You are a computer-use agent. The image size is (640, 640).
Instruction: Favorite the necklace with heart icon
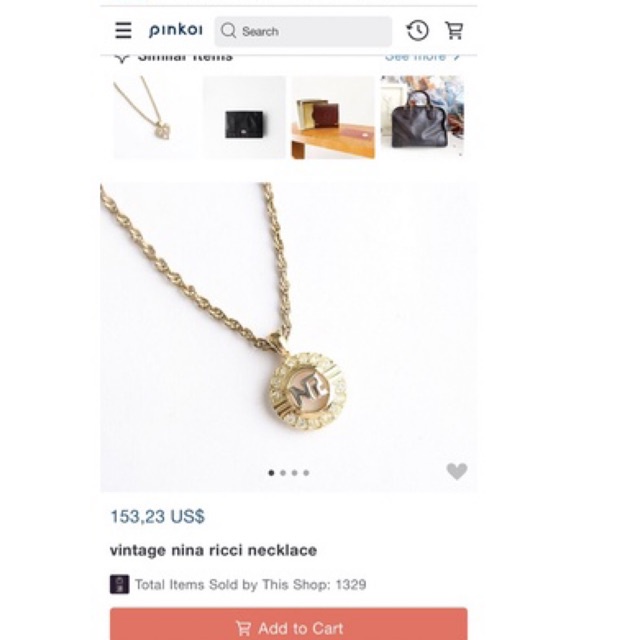click(x=457, y=471)
